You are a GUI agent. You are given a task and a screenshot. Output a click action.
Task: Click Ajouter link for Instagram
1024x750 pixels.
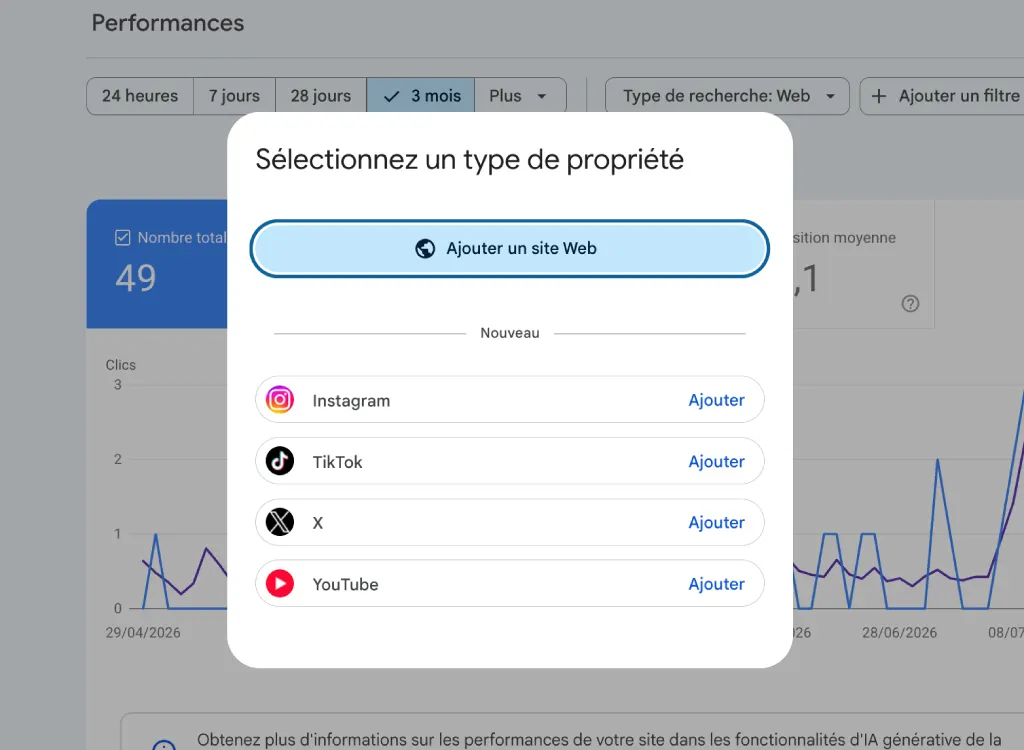pyautogui.click(x=716, y=400)
